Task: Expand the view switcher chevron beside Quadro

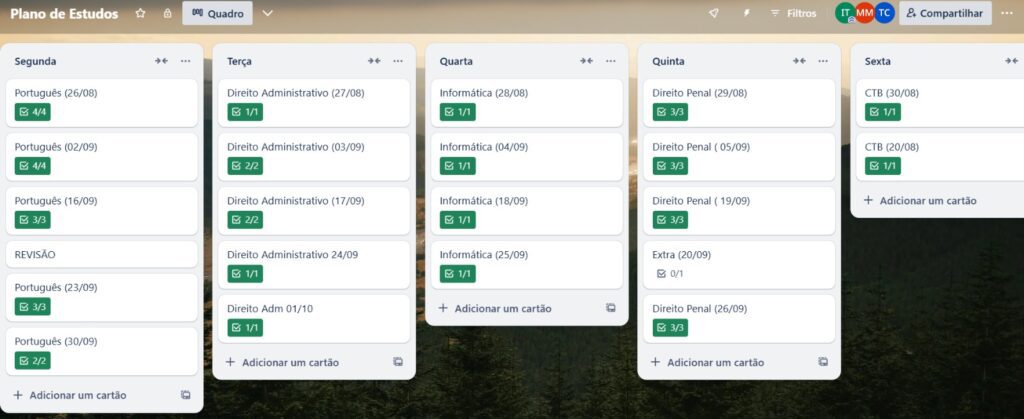Action: click(267, 14)
